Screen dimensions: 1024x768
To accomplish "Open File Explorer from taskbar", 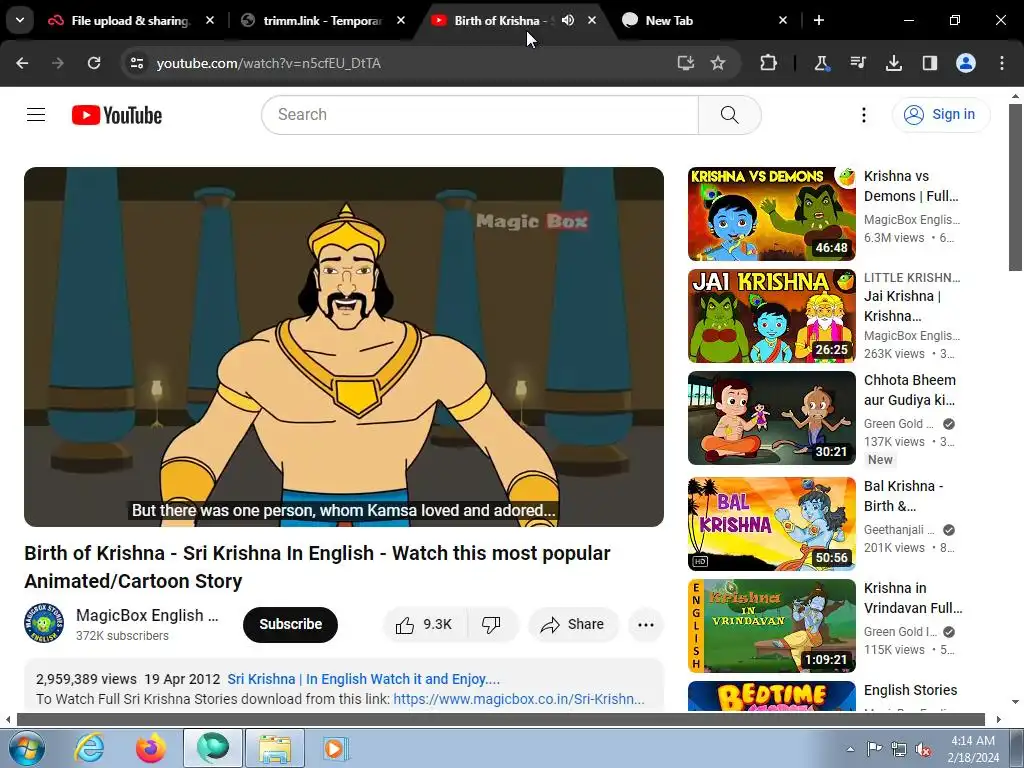I will [274, 748].
